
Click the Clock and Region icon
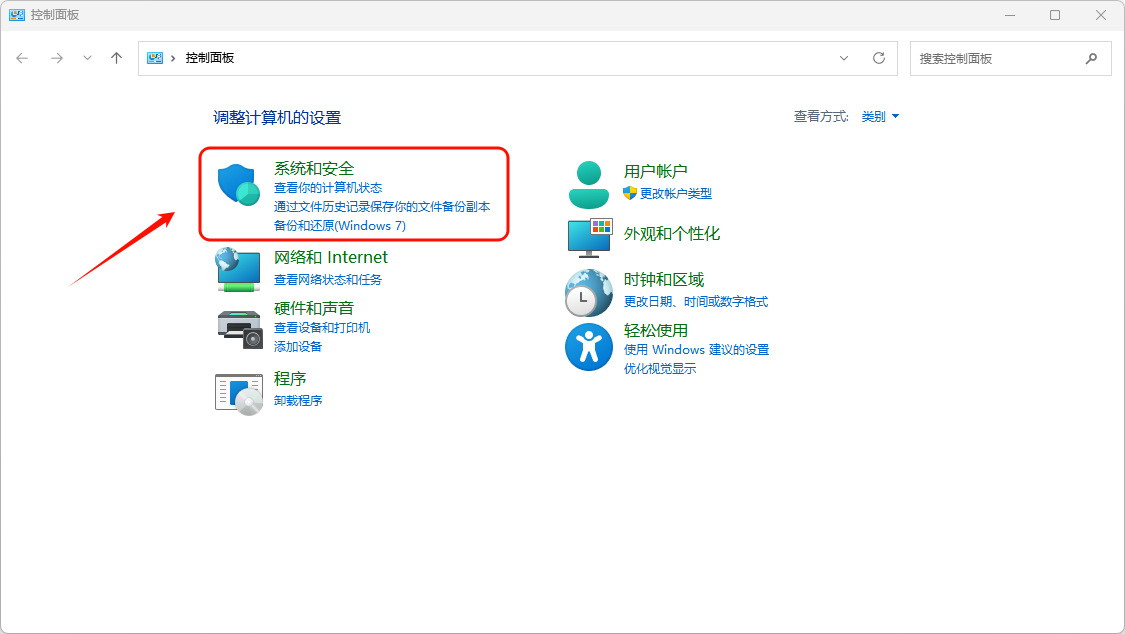click(589, 292)
